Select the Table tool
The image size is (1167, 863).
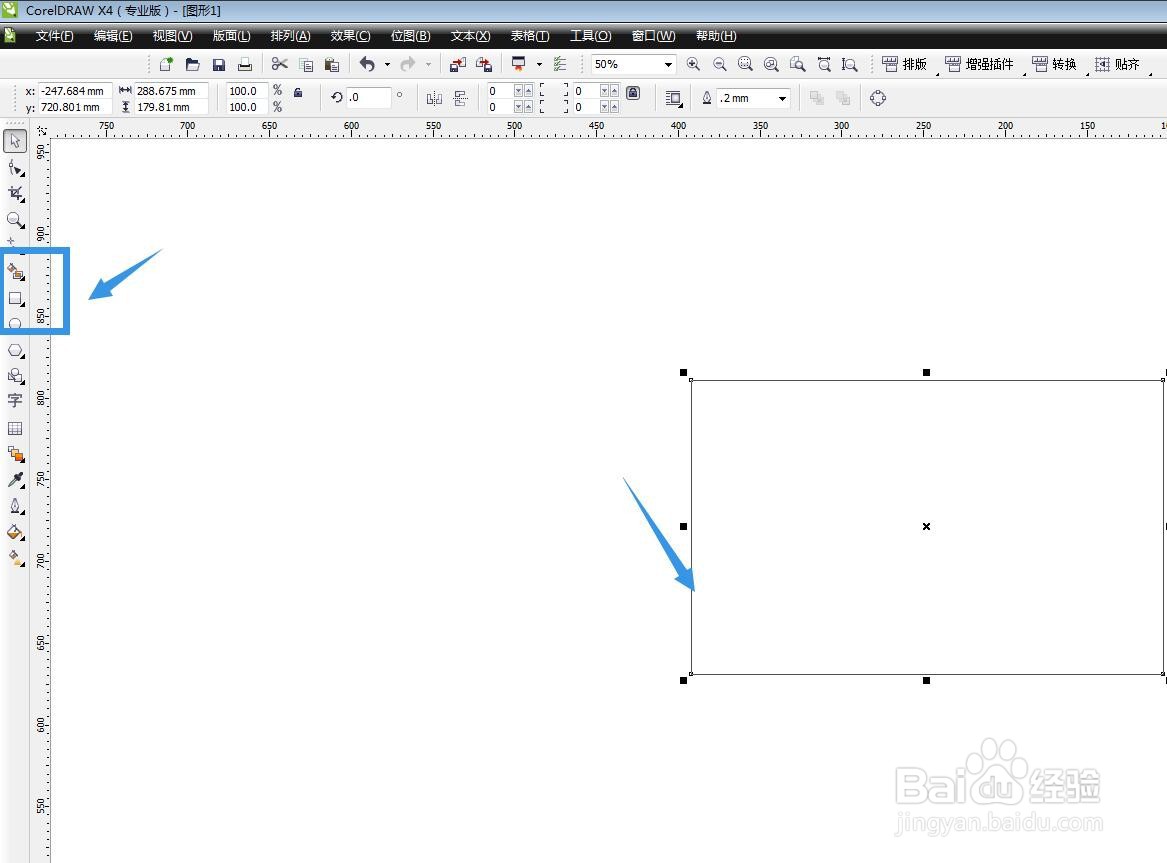(15, 429)
